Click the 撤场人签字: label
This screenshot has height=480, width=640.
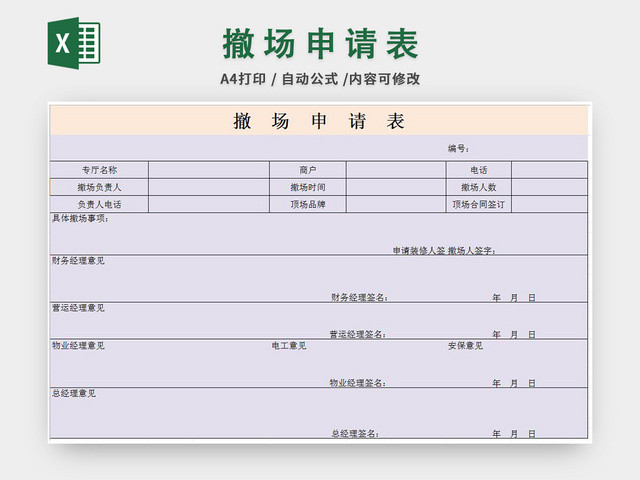(471, 251)
